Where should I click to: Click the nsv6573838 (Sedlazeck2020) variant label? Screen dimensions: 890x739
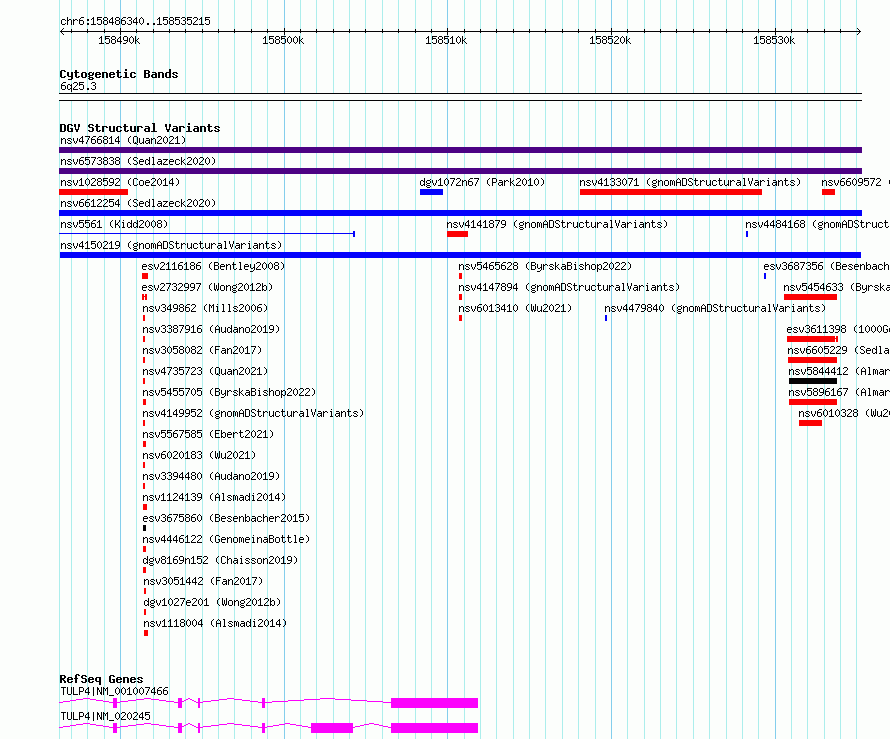[x=138, y=161]
